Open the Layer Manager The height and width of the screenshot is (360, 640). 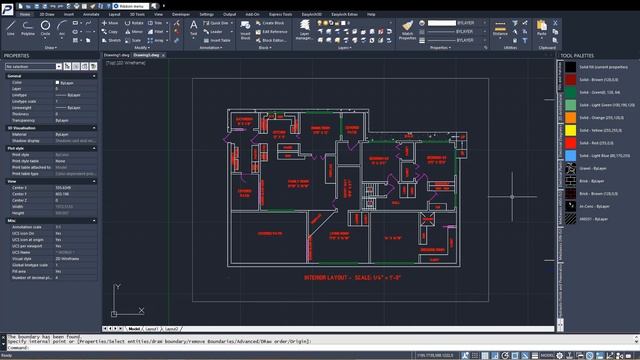click(x=304, y=30)
